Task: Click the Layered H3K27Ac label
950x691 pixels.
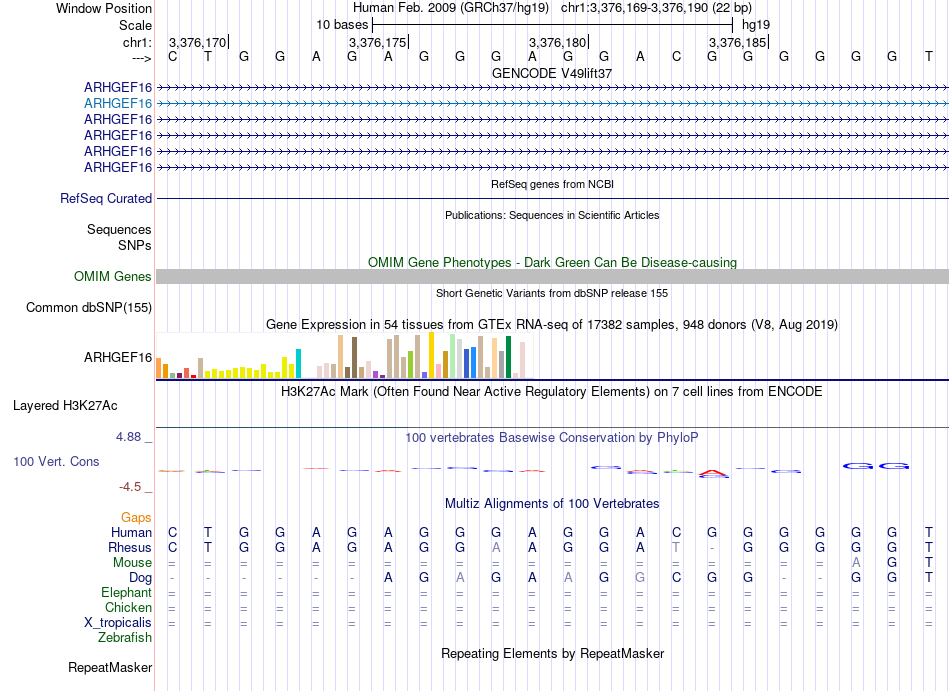Action: 65,406
